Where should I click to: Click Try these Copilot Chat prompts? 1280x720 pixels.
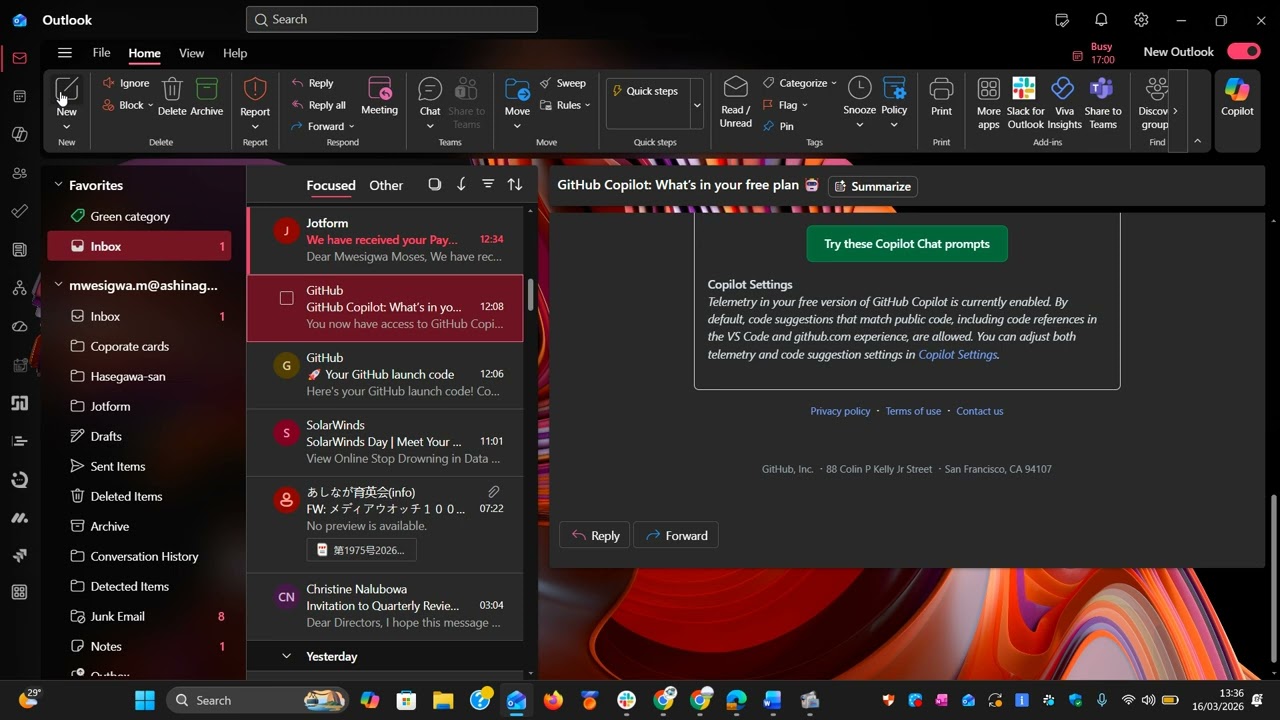[x=907, y=244]
